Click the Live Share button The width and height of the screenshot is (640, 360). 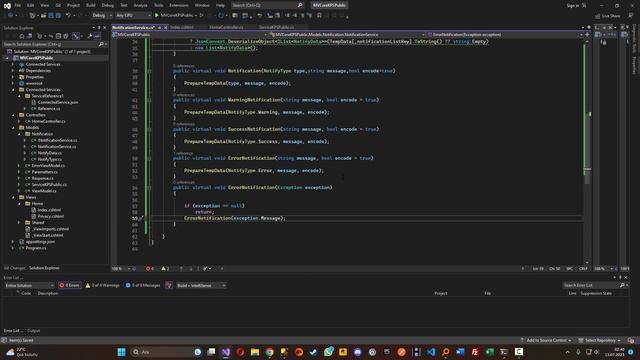click(608, 16)
